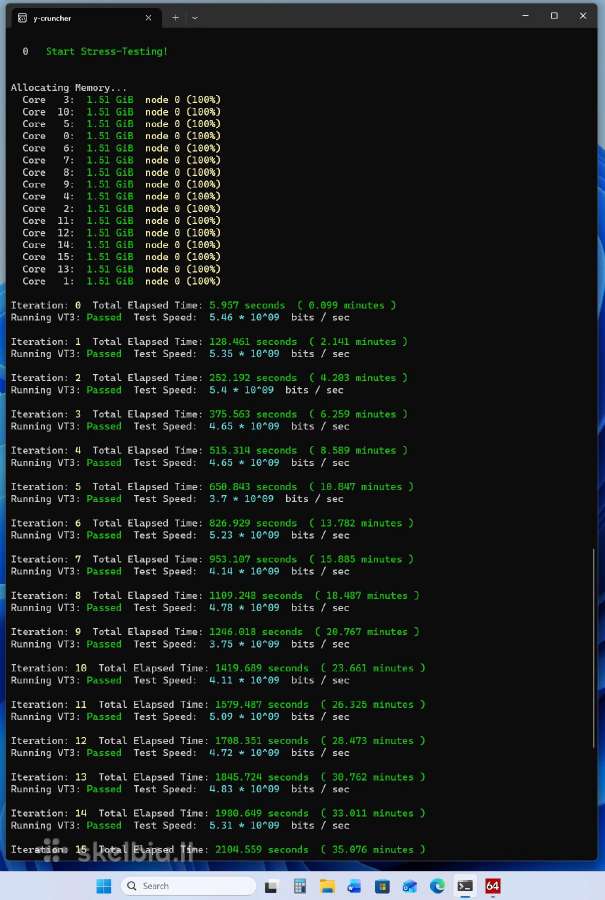Click '1579.487 seconds' elapsed time
The width and height of the screenshot is (605, 900).
click(262, 704)
